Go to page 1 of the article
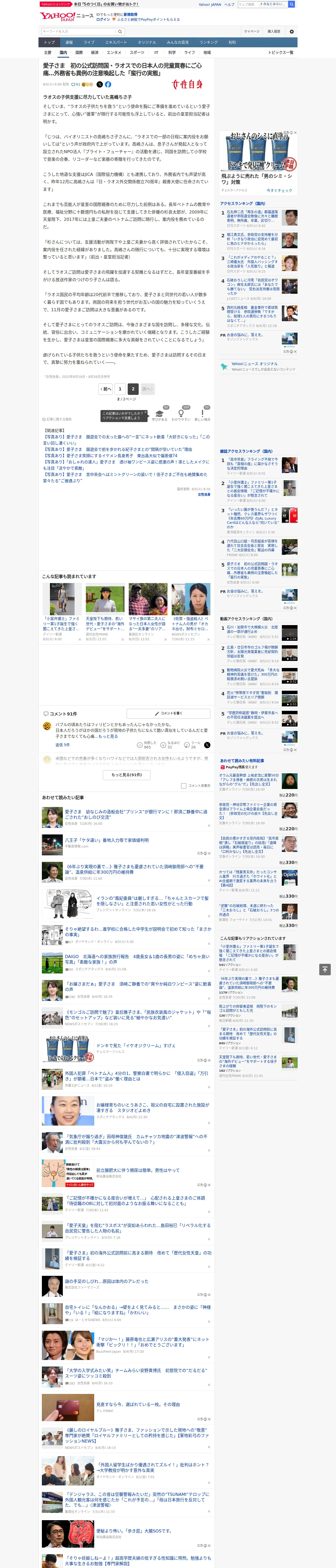The width and height of the screenshot is (336, 1568). coord(120,388)
